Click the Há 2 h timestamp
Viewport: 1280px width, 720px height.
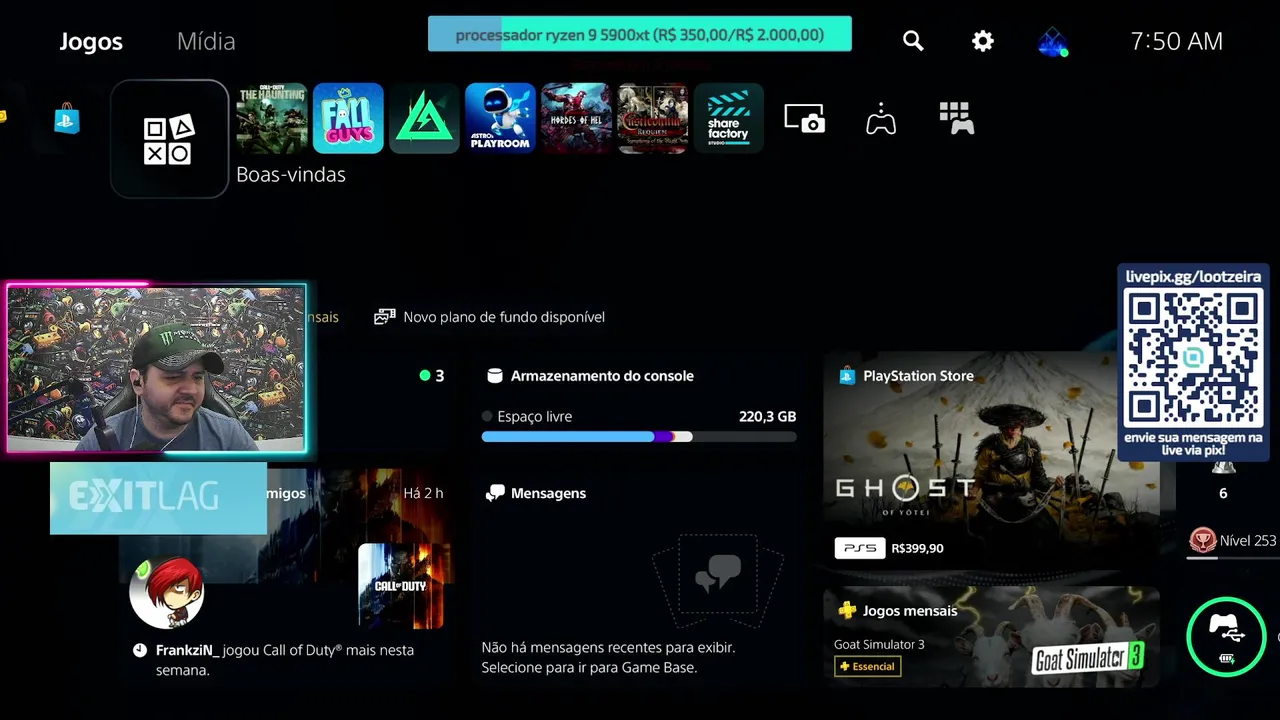point(423,493)
